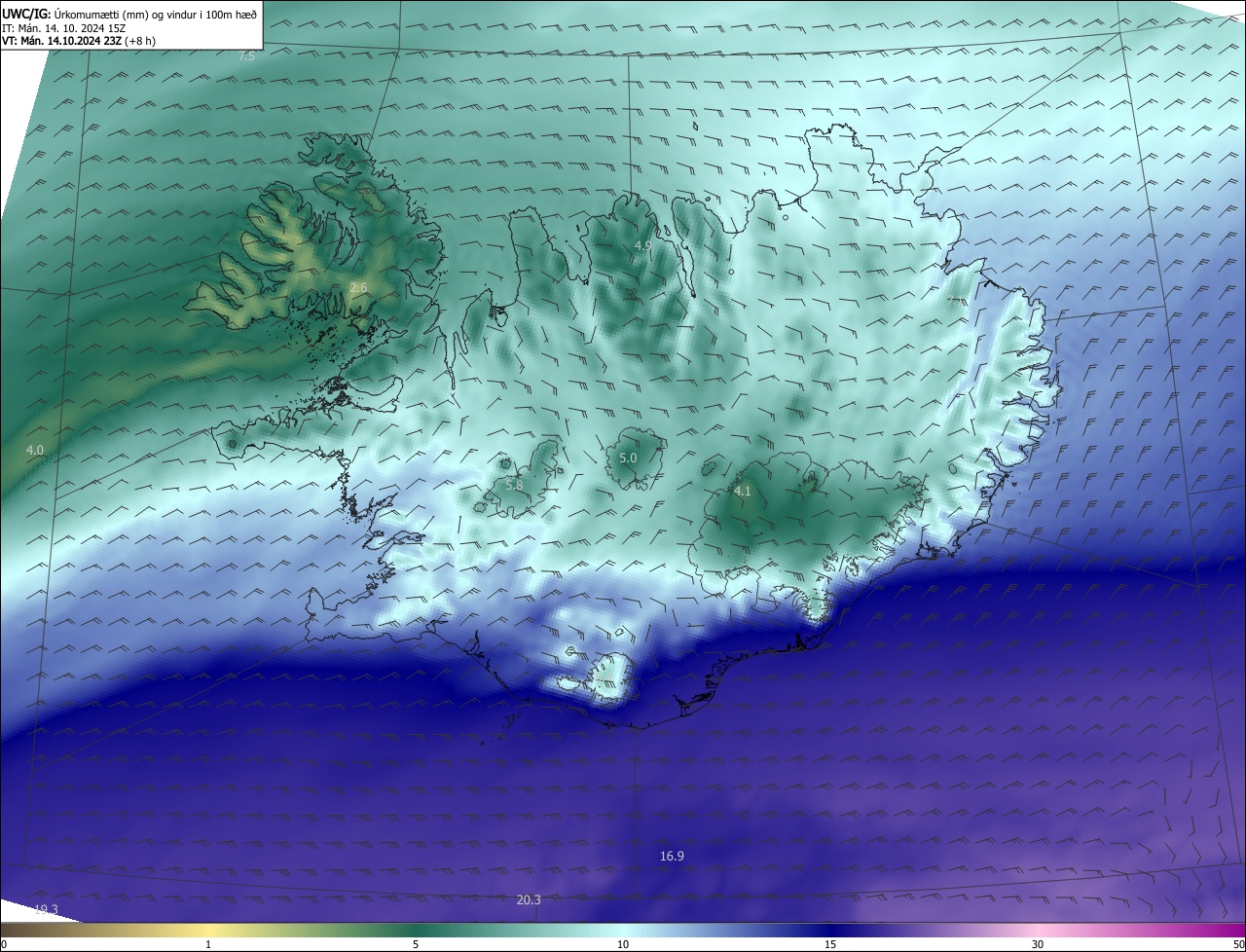Screen dimensions: 1246x952
Task: Click the 7.5 value label on the map
Action: tap(246, 56)
